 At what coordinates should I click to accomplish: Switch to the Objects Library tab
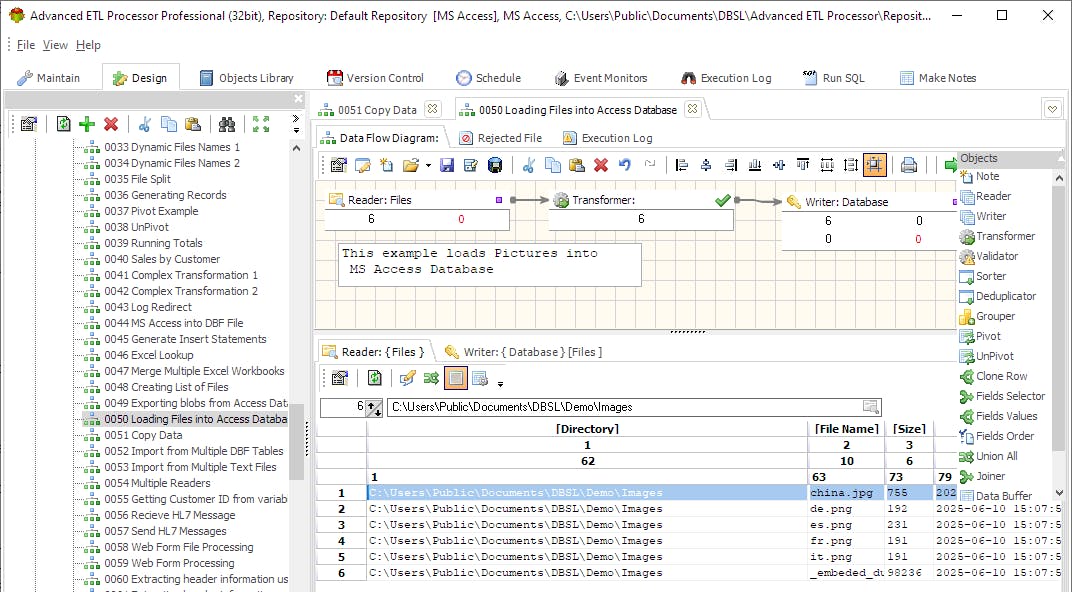(x=246, y=78)
